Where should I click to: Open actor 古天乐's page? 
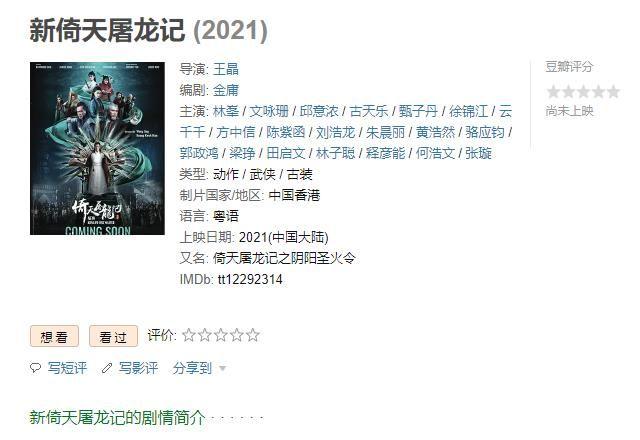369,111
